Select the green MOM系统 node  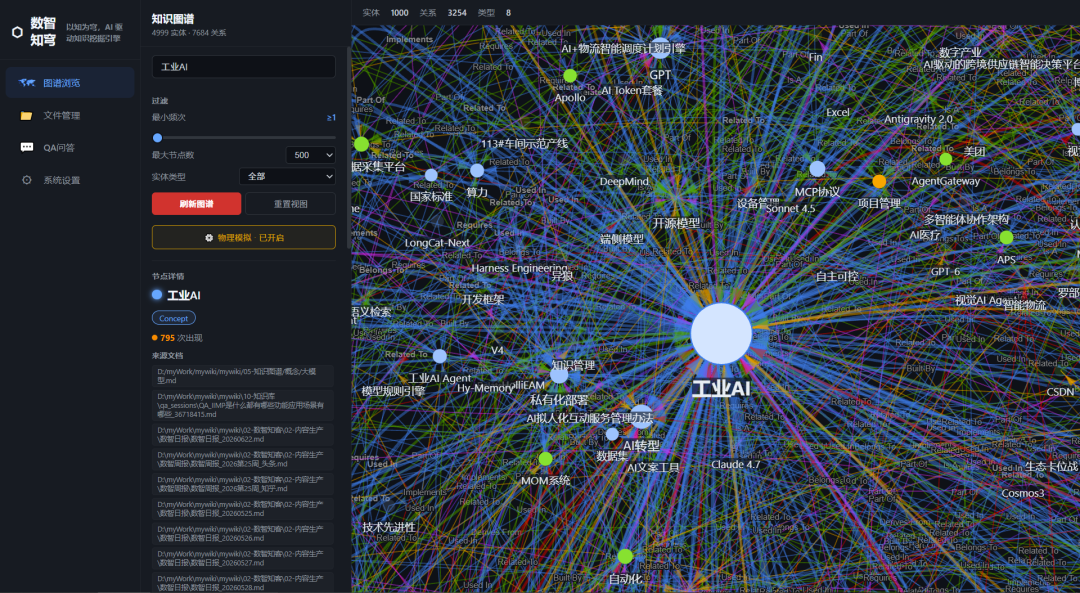pos(546,459)
